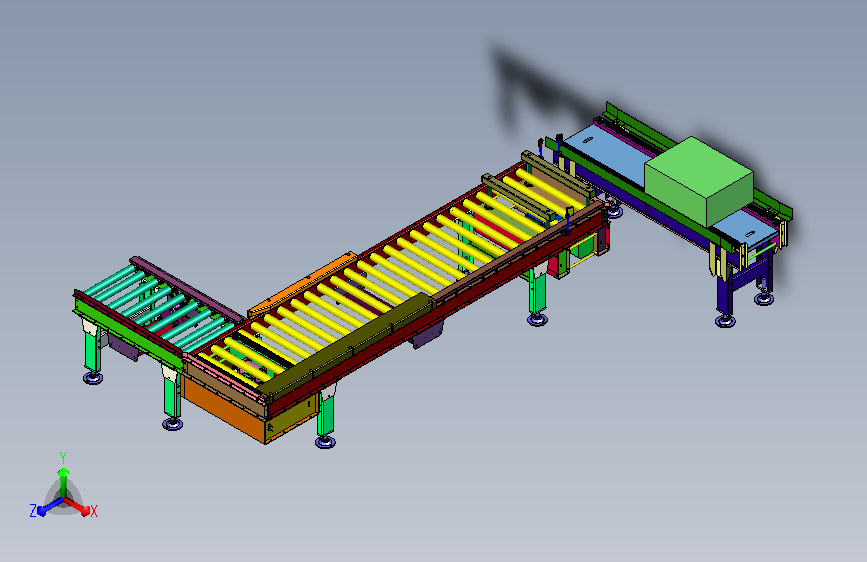The image size is (867, 562).
Task: Click the blue Z axis of the orientation triad
Action: (50, 506)
